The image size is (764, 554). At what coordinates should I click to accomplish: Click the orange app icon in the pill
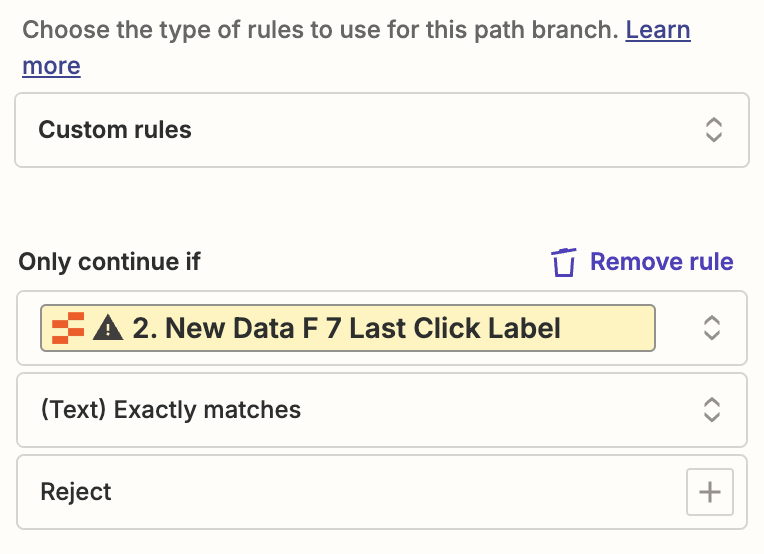[68, 328]
